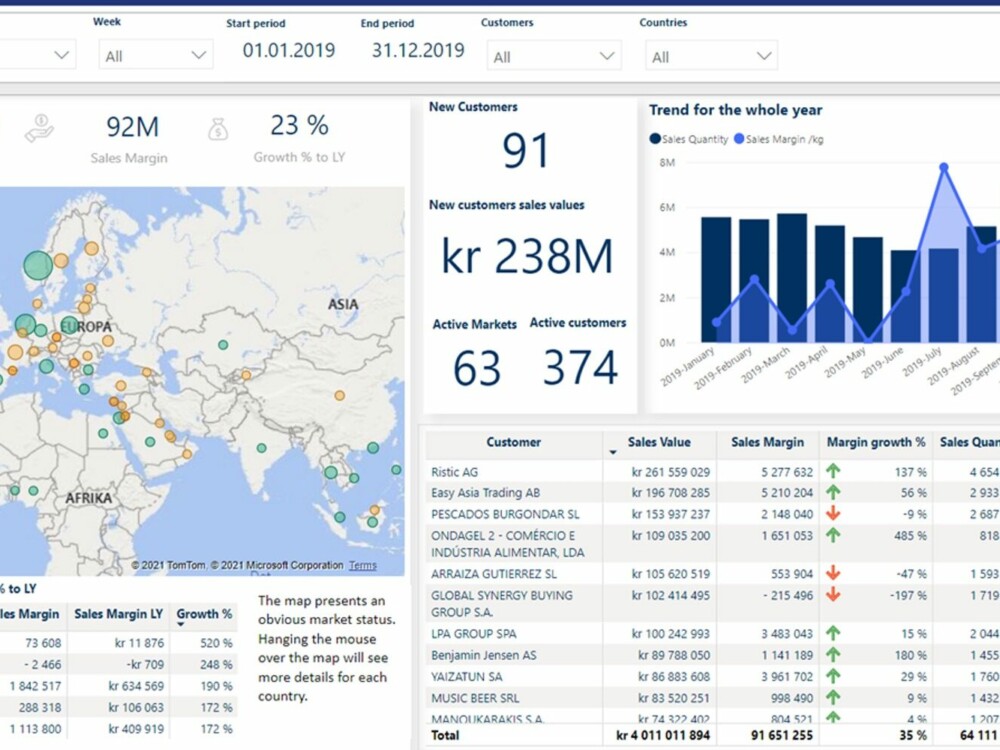Select ARRAIZA GUTIERREZ SL customer
The height and width of the screenshot is (750, 1000).
coord(494,574)
